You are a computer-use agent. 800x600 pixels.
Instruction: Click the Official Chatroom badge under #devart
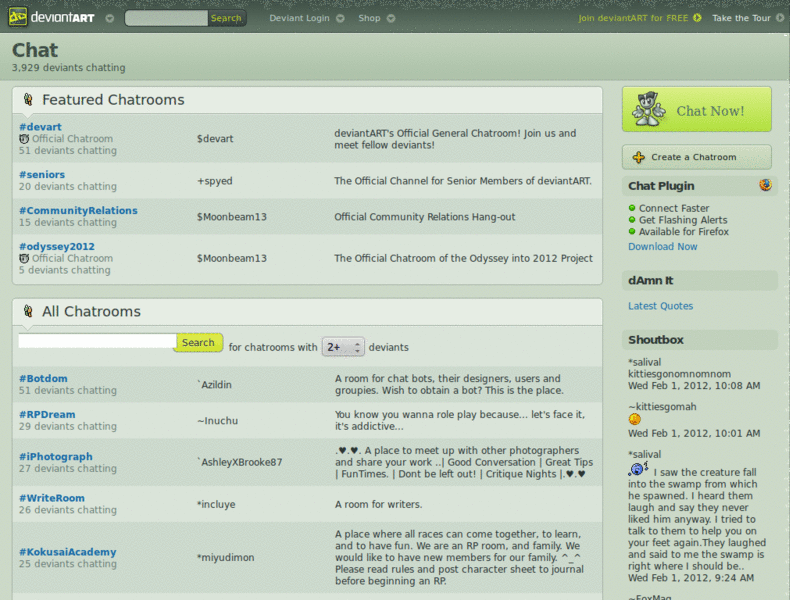pos(66,139)
